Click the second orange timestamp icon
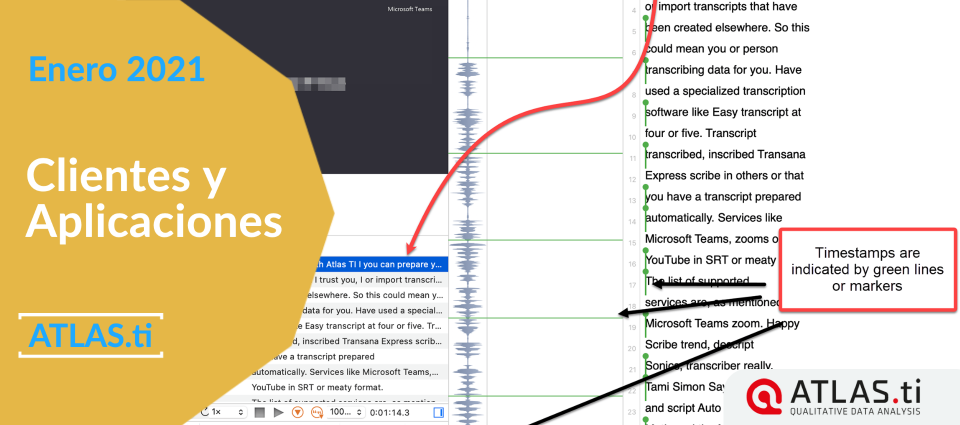This screenshot has width=960, height=425. [317, 413]
